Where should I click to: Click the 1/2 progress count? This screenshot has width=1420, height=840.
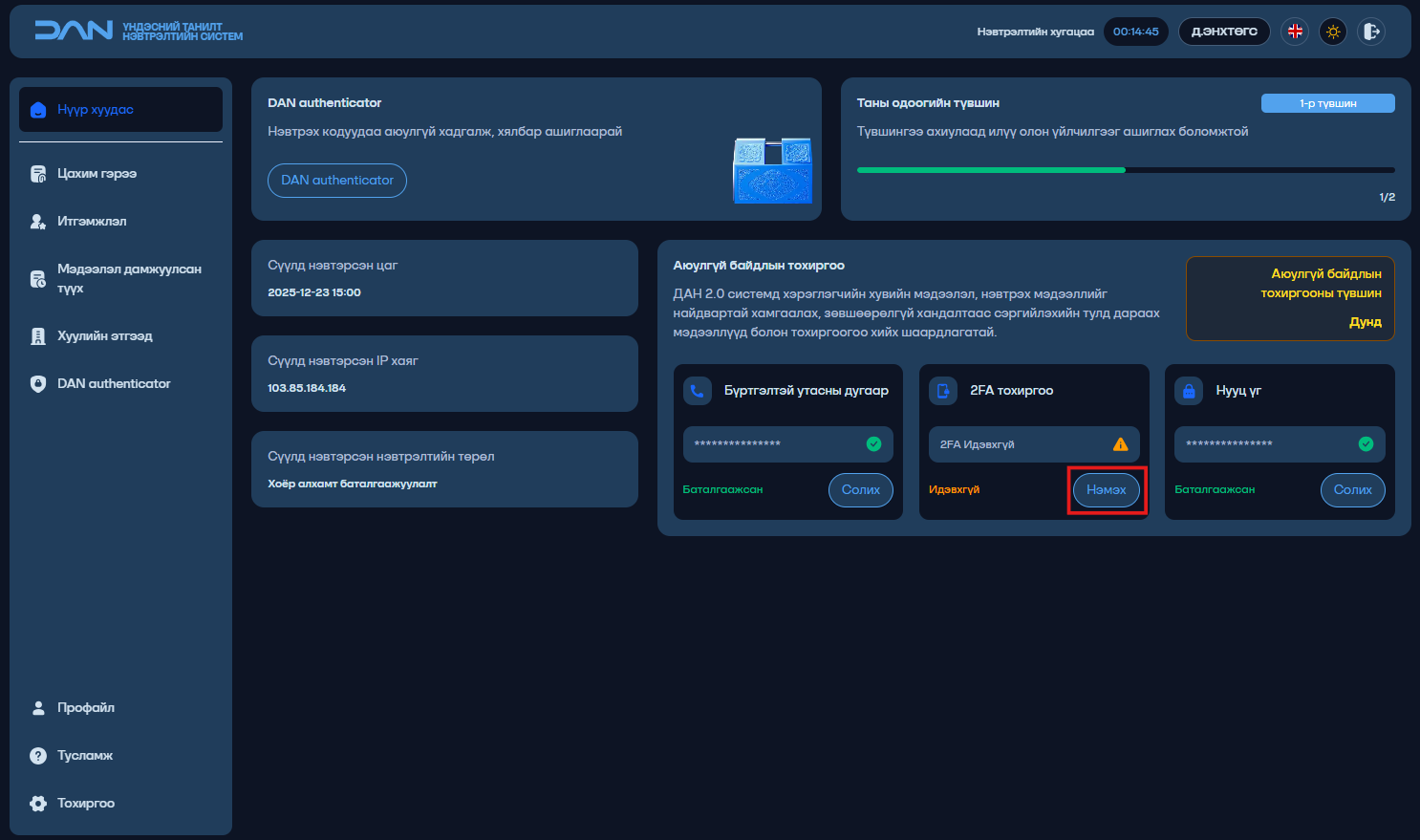pos(1388,197)
